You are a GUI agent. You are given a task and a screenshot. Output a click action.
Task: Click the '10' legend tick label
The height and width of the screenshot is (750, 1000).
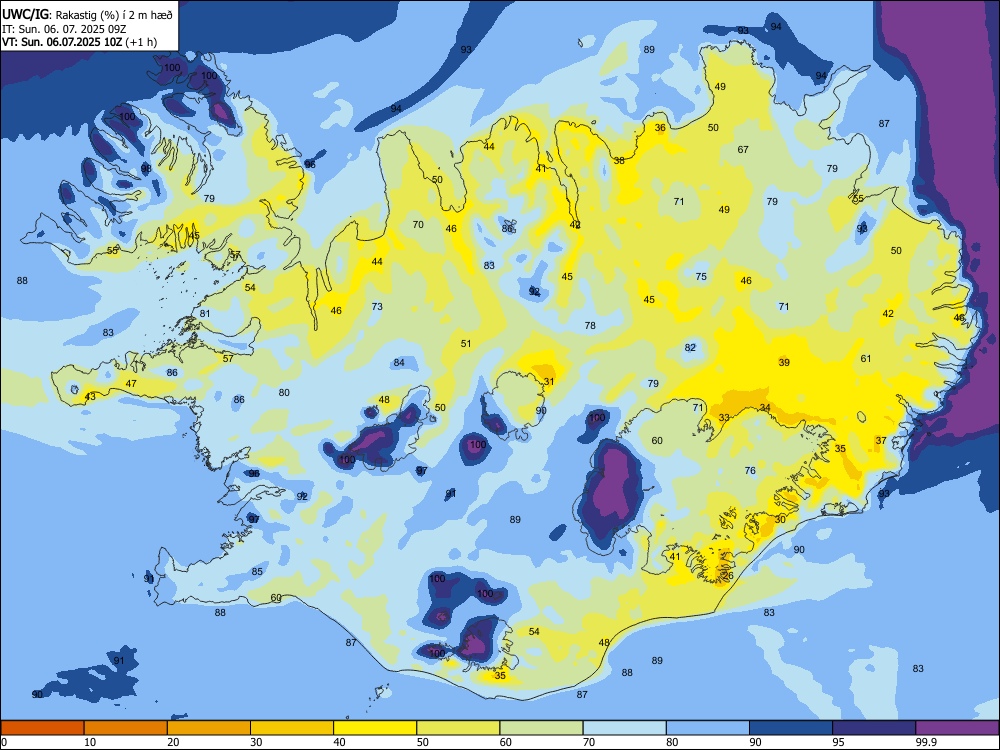(90, 742)
